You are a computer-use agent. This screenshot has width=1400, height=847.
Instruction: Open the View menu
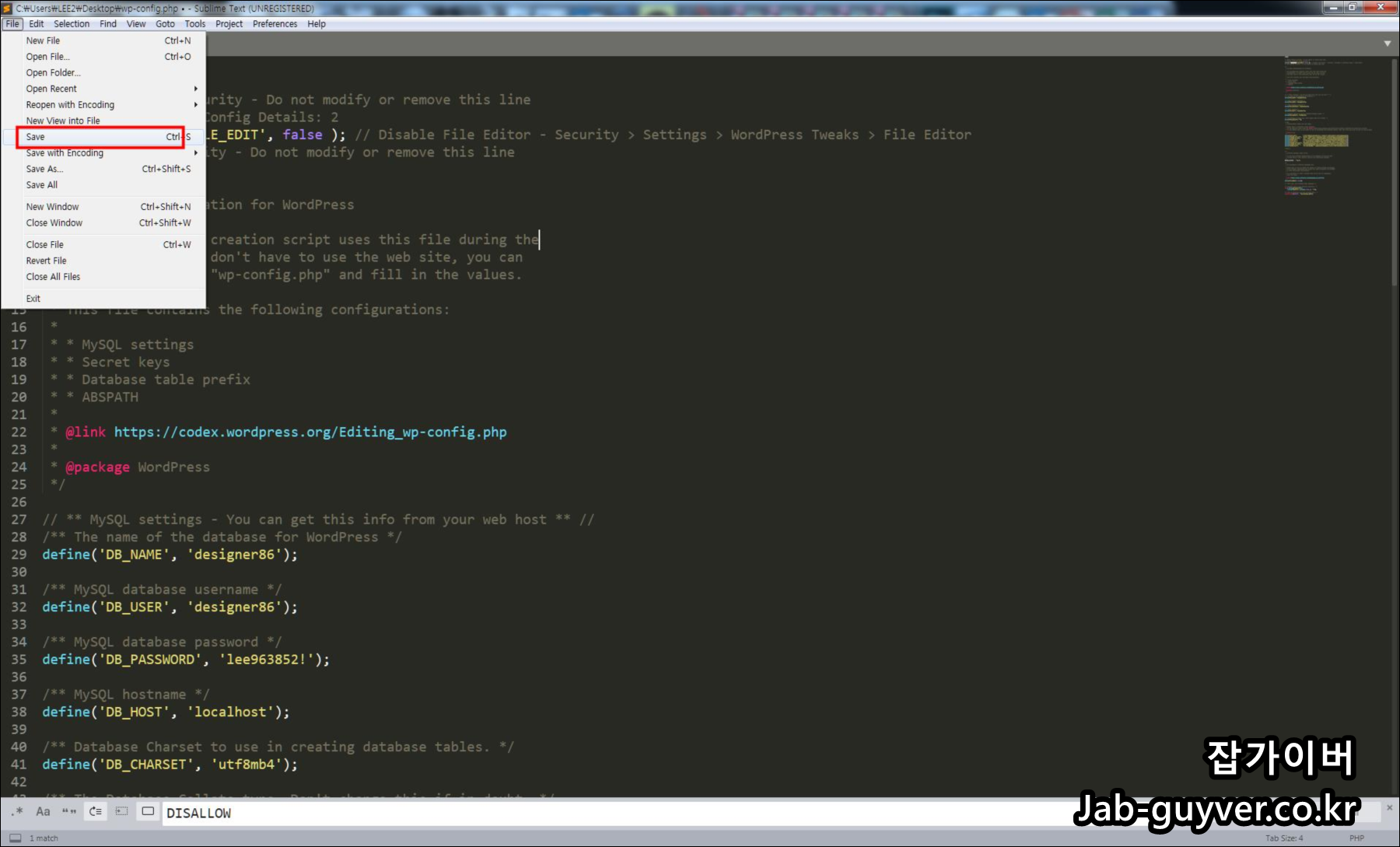[136, 24]
